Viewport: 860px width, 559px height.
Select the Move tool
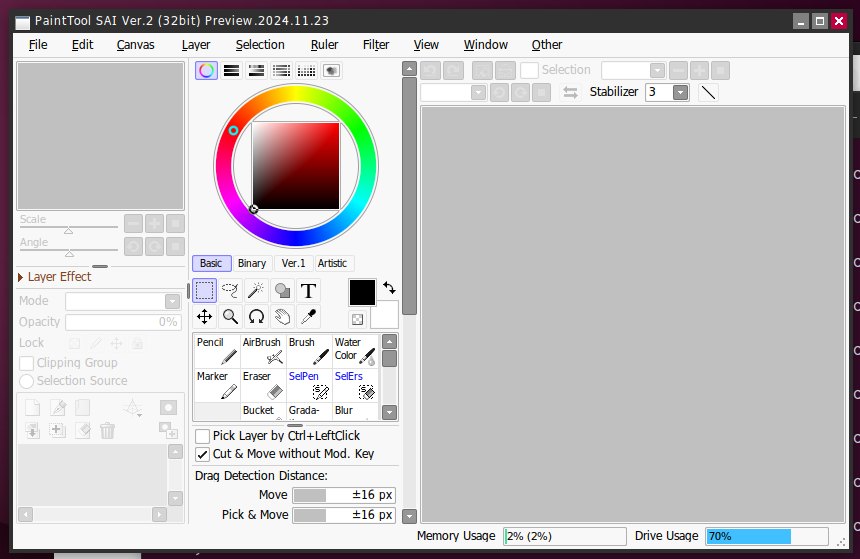click(x=205, y=317)
